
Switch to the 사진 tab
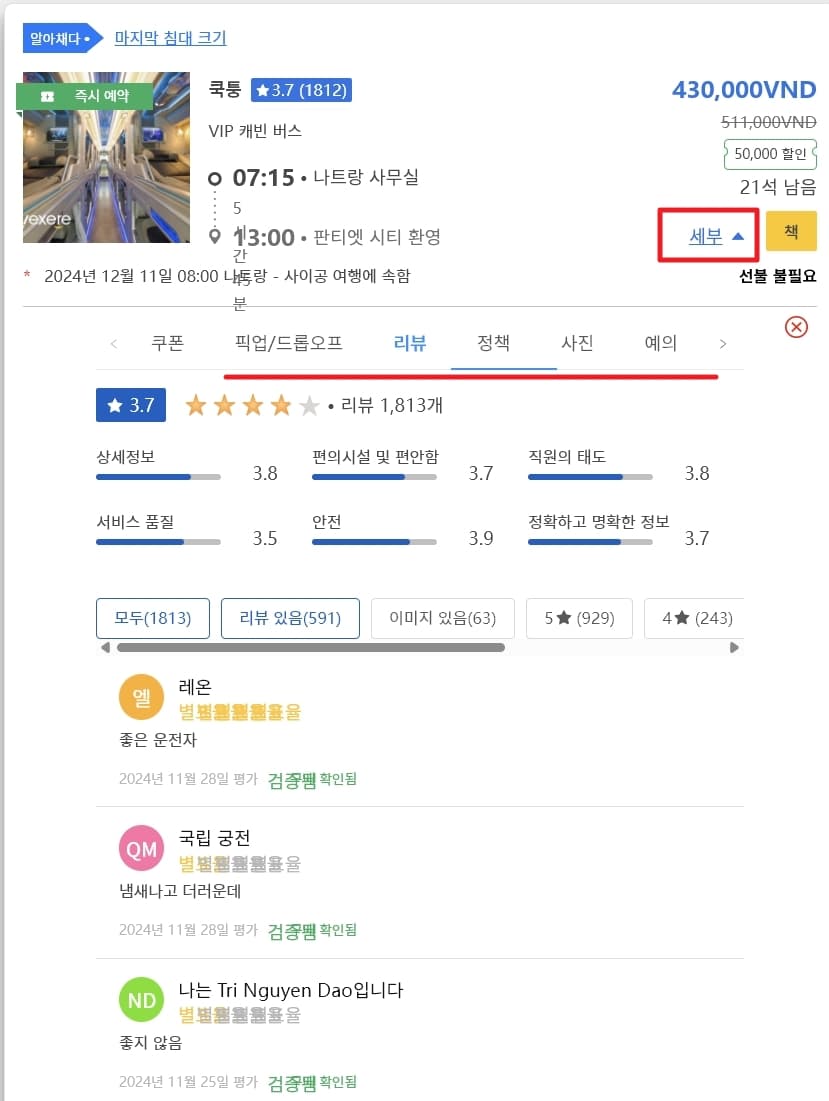click(577, 343)
